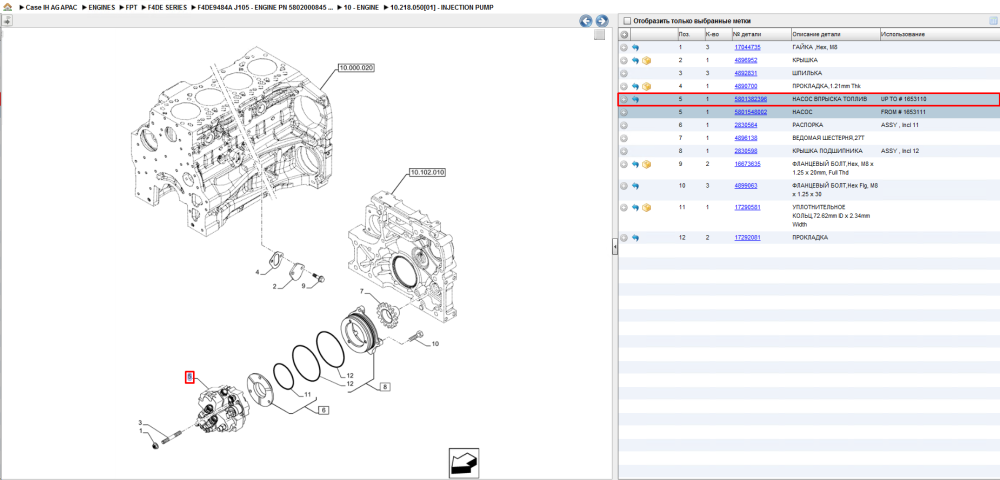The height and width of the screenshot is (480, 1000).
Task: Open the 'F4DE9484A J105 - ENGINE PN' breadcrumb
Action: tap(265, 7)
